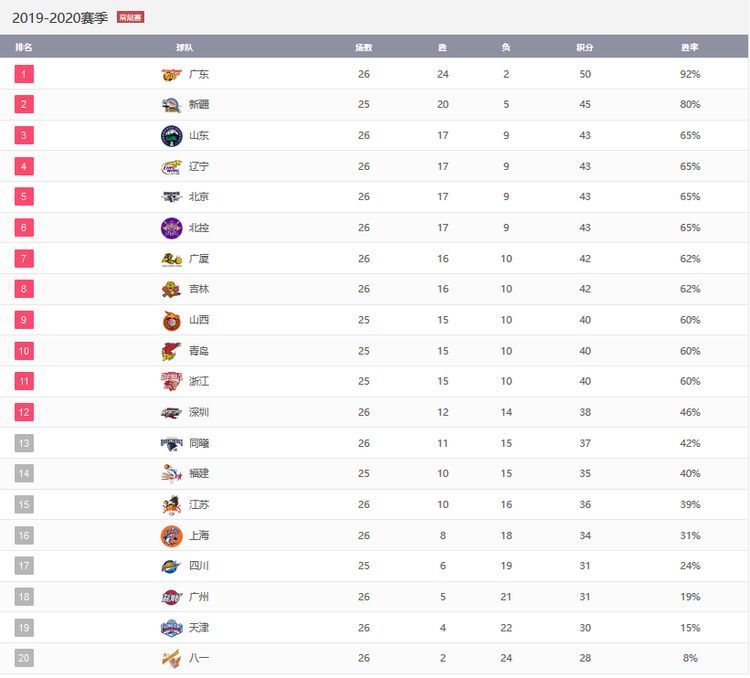Click the 广州 team logo
Screen dimensions: 750x678
click(171, 597)
